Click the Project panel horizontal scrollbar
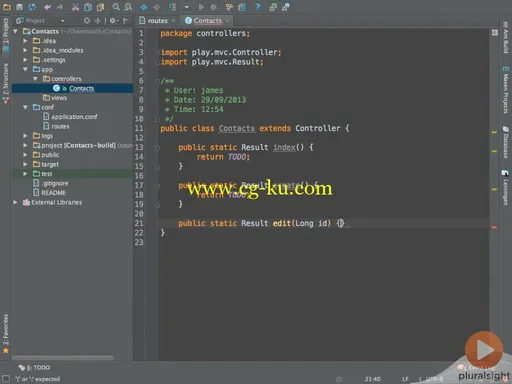The image size is (512, 384). click(62, 358)
